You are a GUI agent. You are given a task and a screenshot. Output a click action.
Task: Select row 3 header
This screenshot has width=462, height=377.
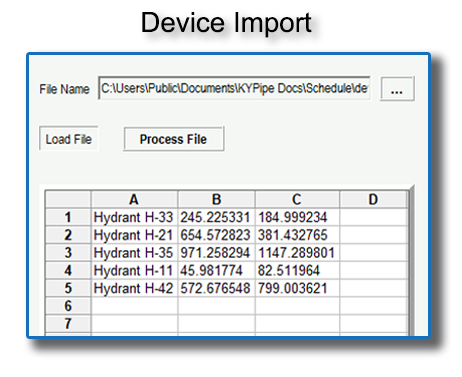tap(68, 253)
